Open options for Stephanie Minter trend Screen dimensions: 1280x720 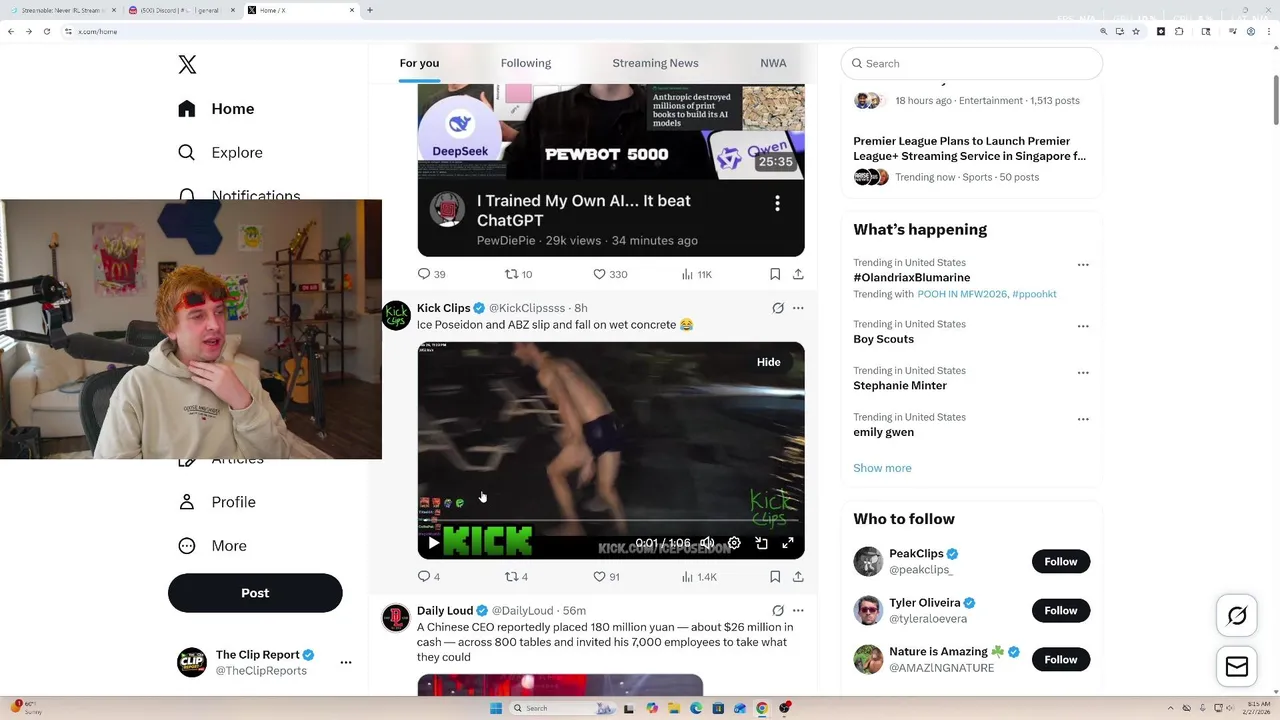pos(1083,372)
